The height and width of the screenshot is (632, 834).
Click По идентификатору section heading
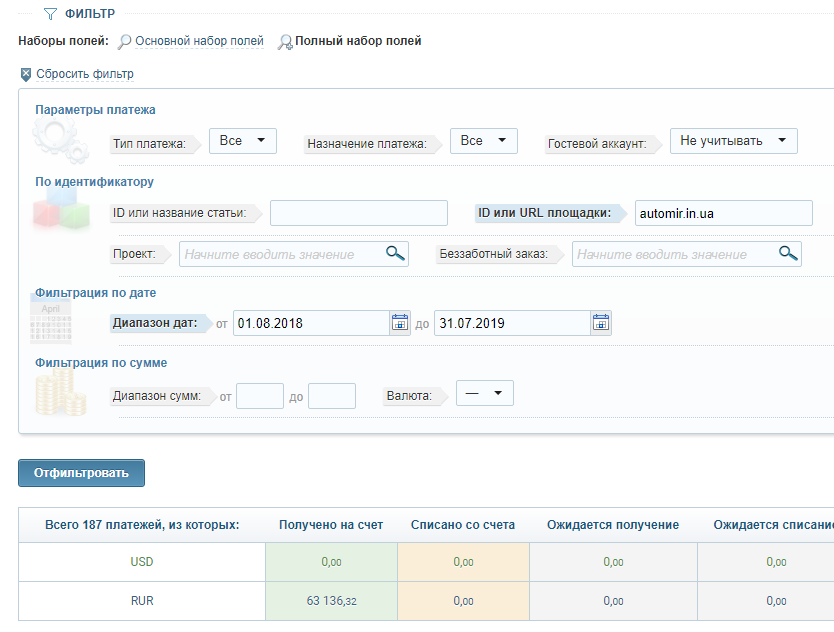click(94, 182)
